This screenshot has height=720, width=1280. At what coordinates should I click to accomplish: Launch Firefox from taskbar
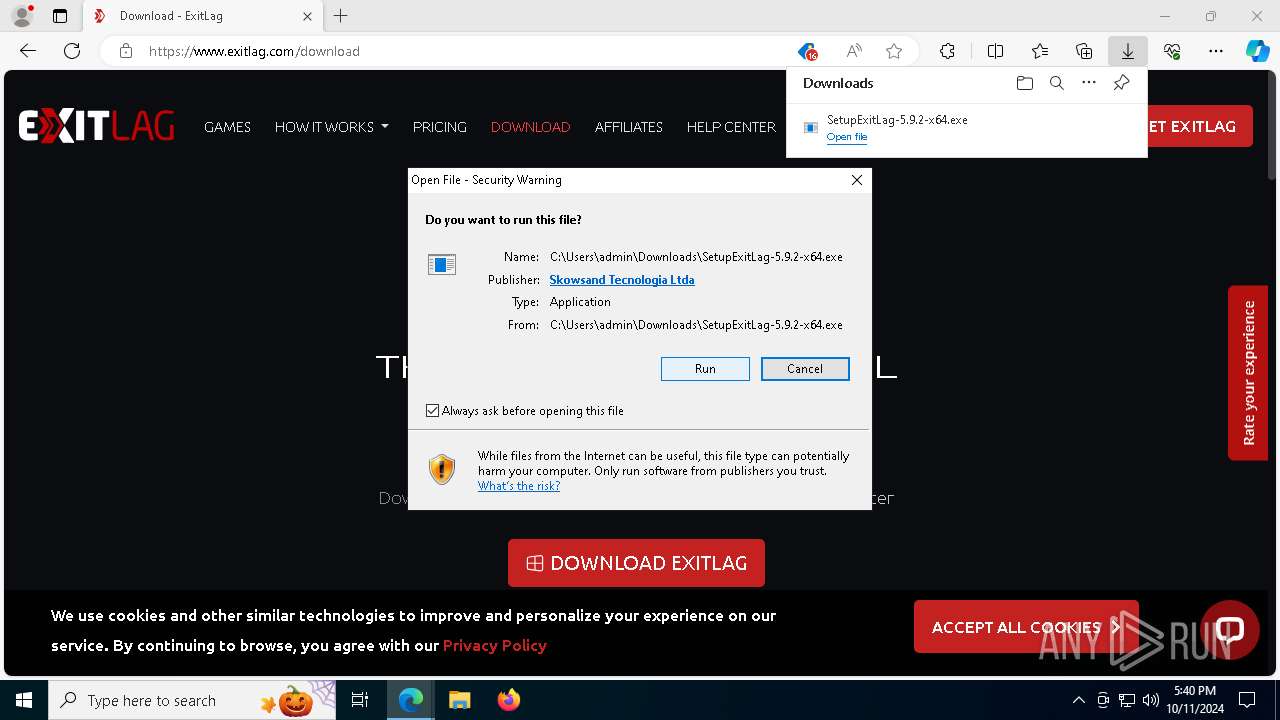coord(508,700)
